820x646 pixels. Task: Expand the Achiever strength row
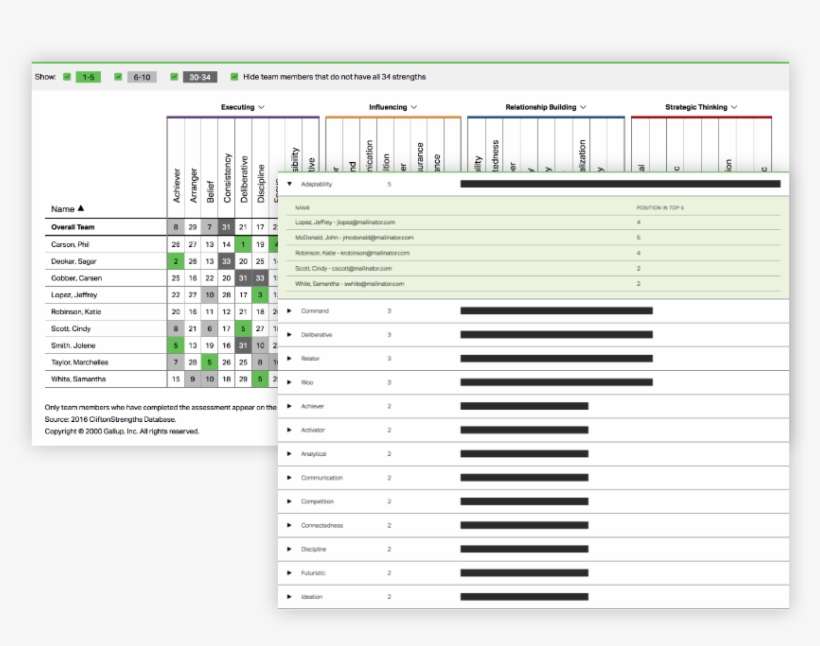coord(289,406)
